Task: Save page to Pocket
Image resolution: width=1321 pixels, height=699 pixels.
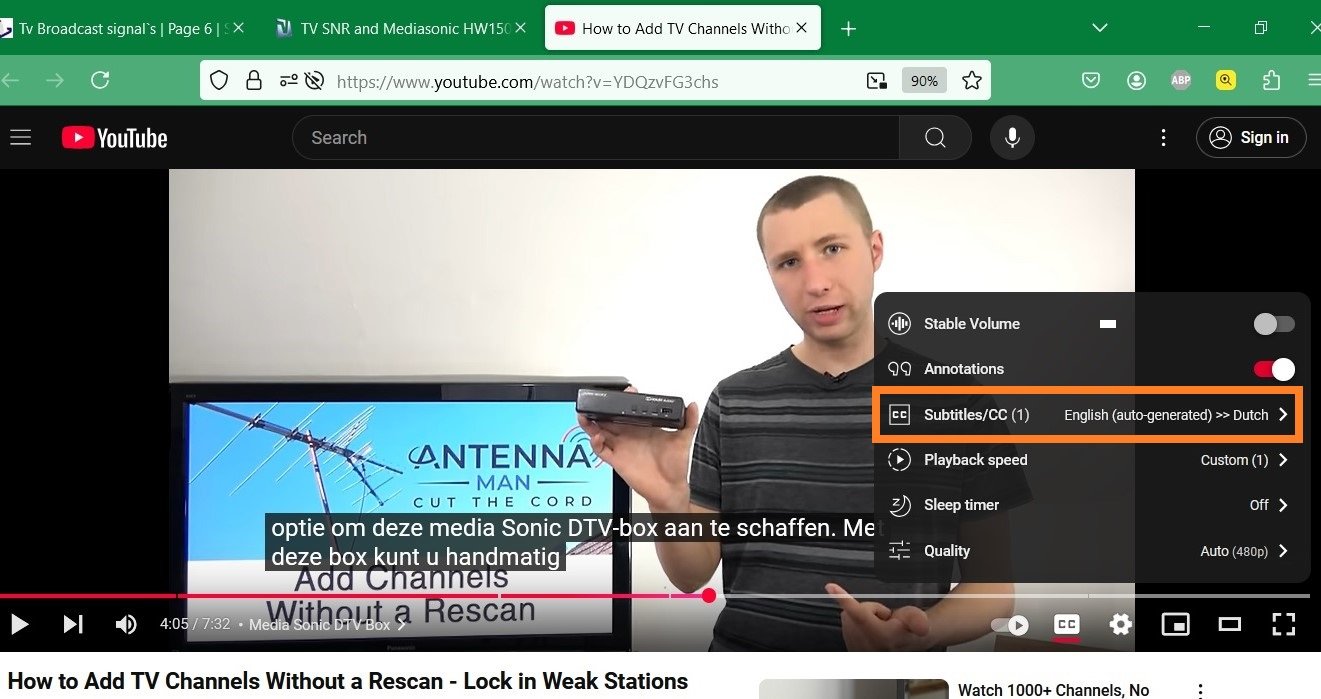Action: point(1091,81)
